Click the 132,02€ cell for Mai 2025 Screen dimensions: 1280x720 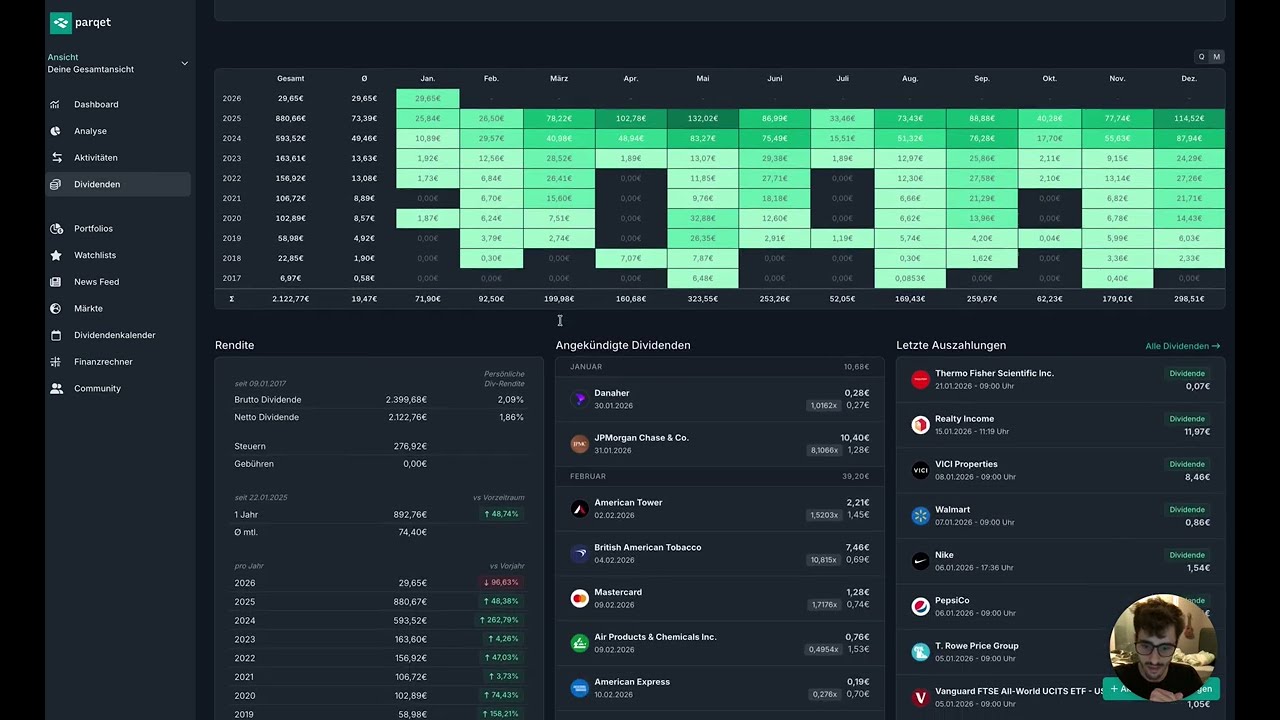click(703, 118)
